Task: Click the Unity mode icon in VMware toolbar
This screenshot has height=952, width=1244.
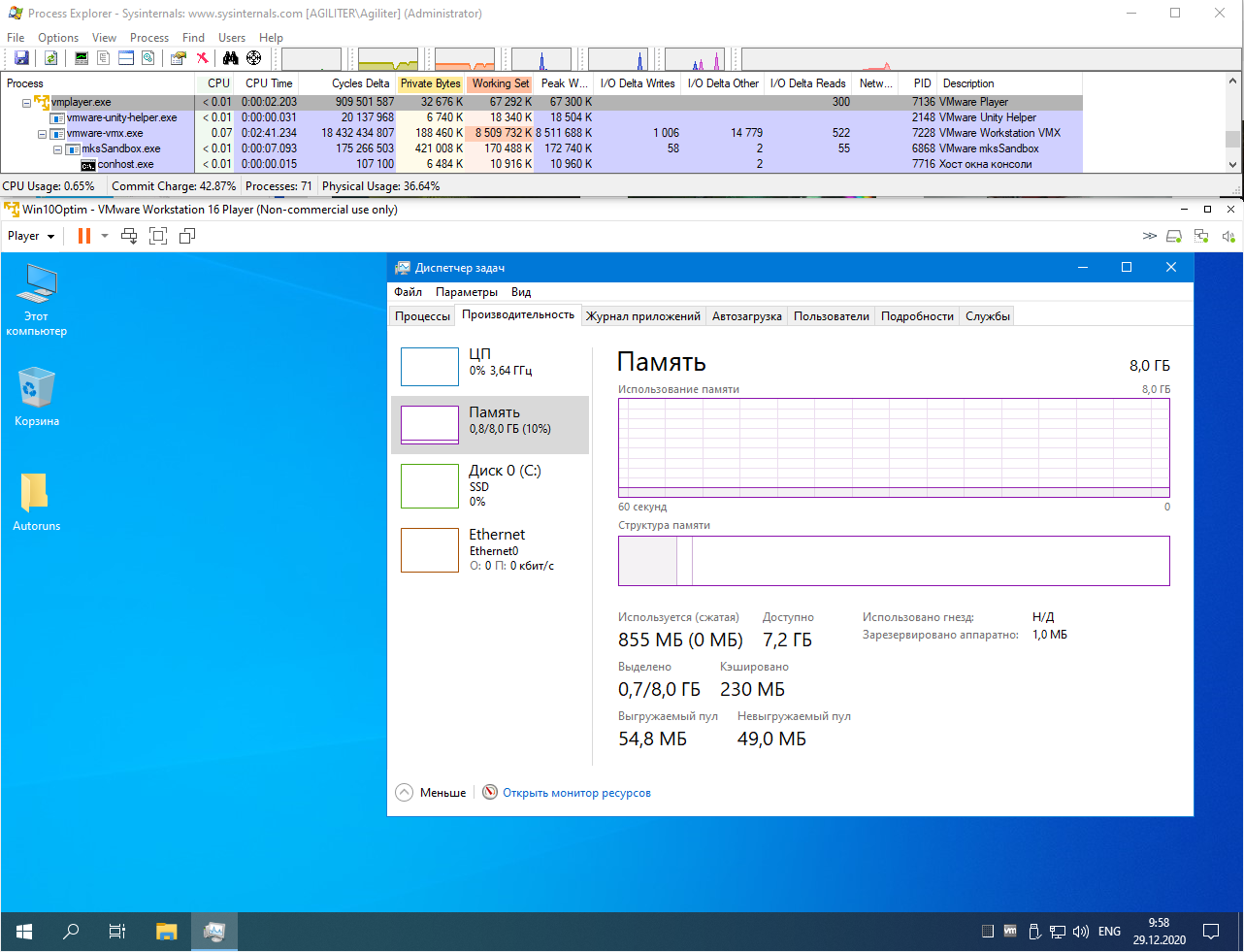Action: (x=187, y=236)
